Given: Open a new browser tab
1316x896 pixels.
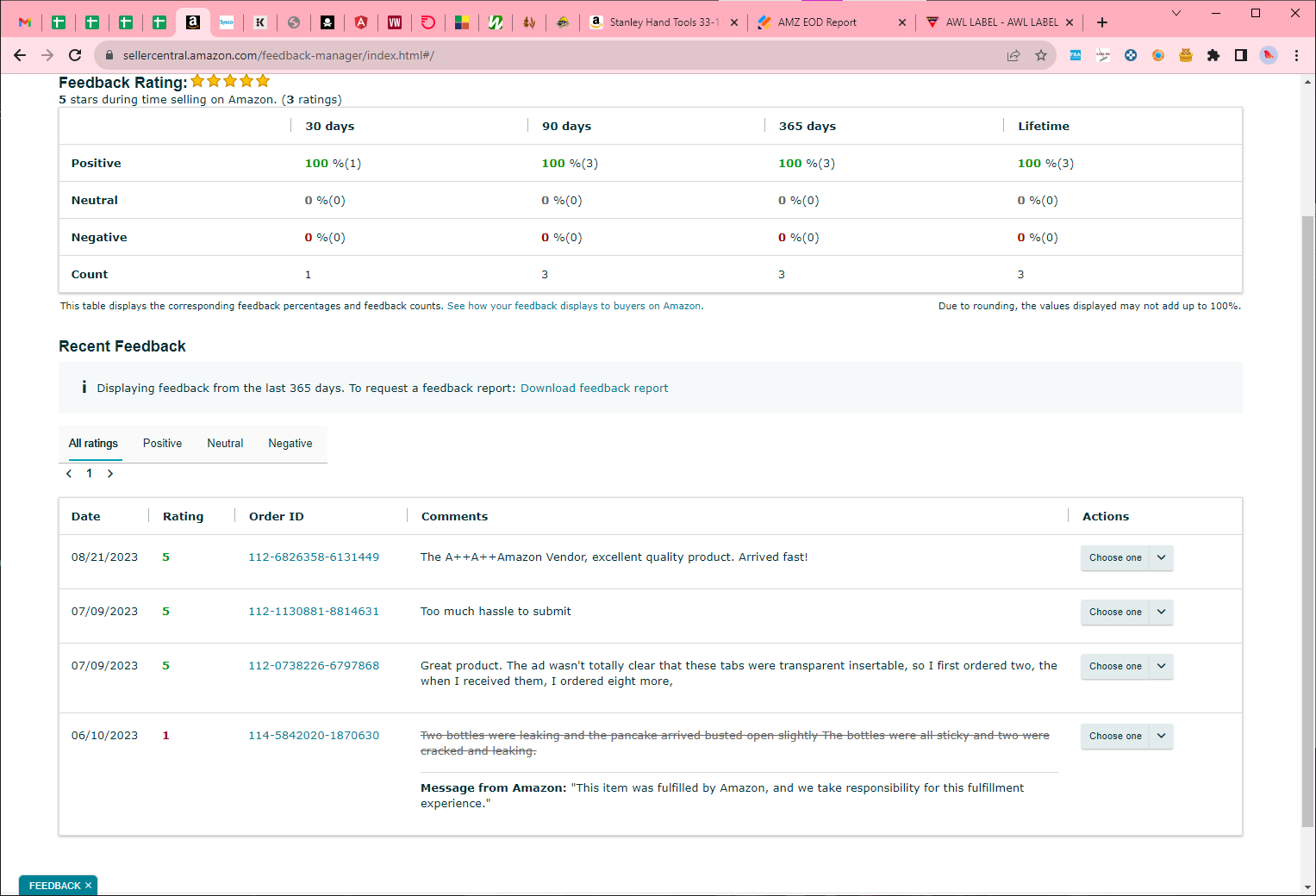Looking at the screenshot, I should [x=1102, y=22].
